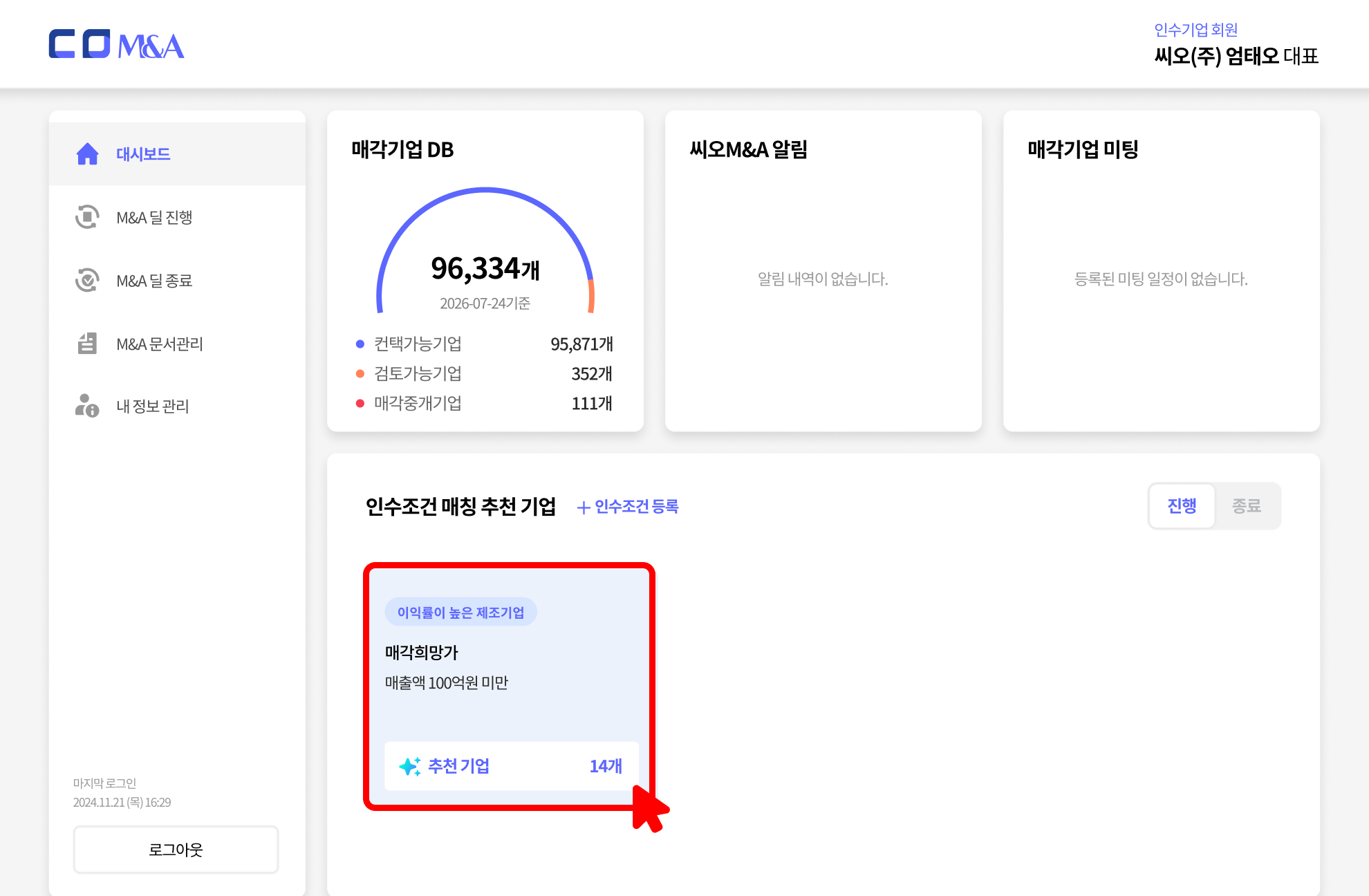Click the 내 정보 관리 person icon

(87, 406)
